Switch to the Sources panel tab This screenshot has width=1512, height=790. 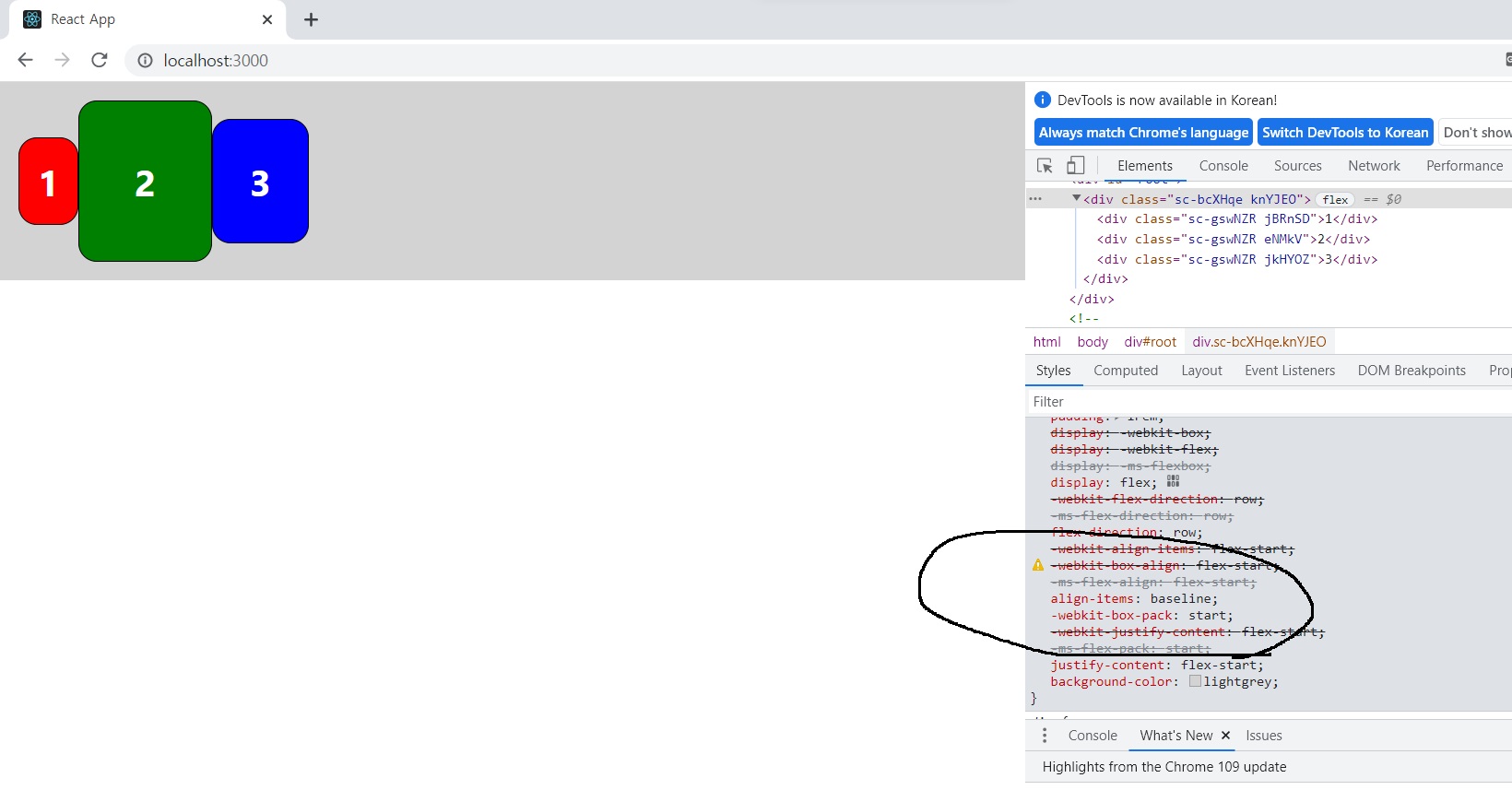[x=1298, y=166]
